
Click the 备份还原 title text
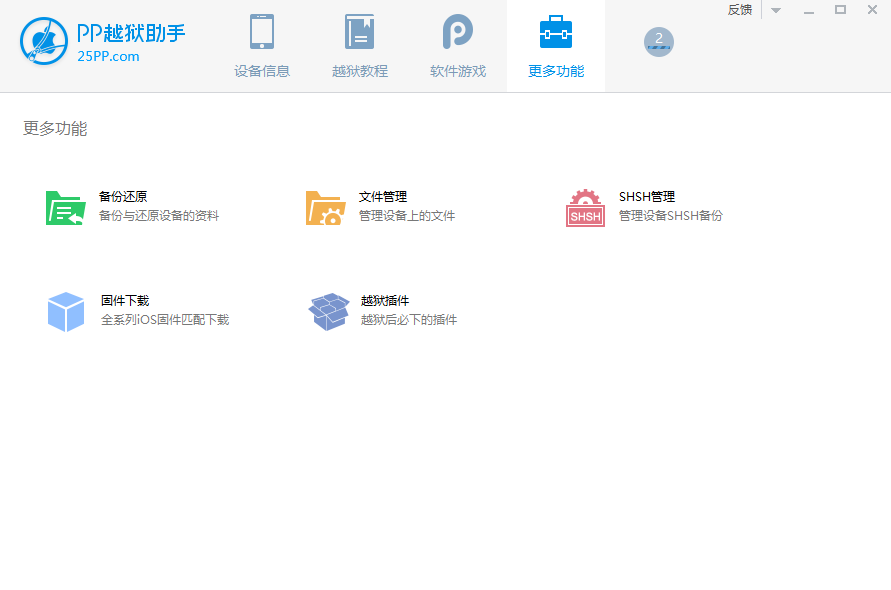(x=123, y=197)
